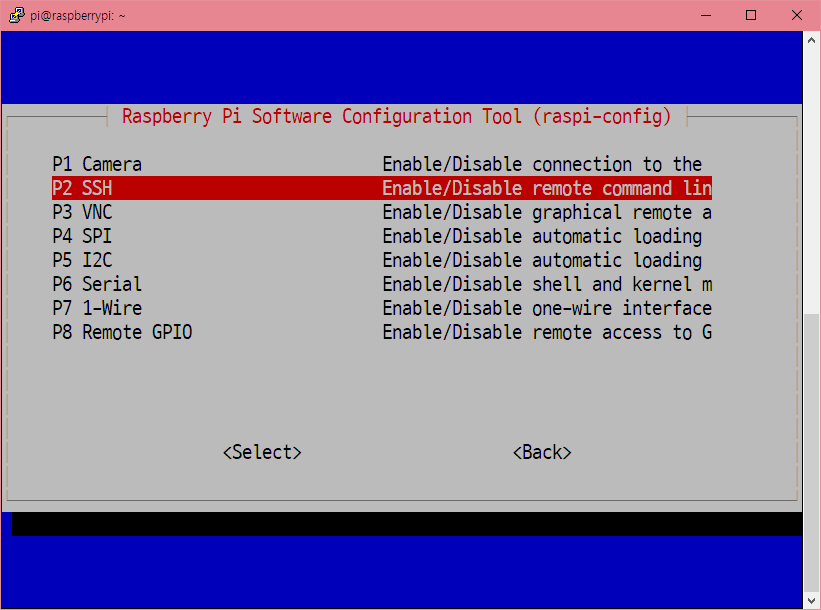
Task: Click the 'Enable/Disable shell and kernel m' description
Action: point(547,284)
